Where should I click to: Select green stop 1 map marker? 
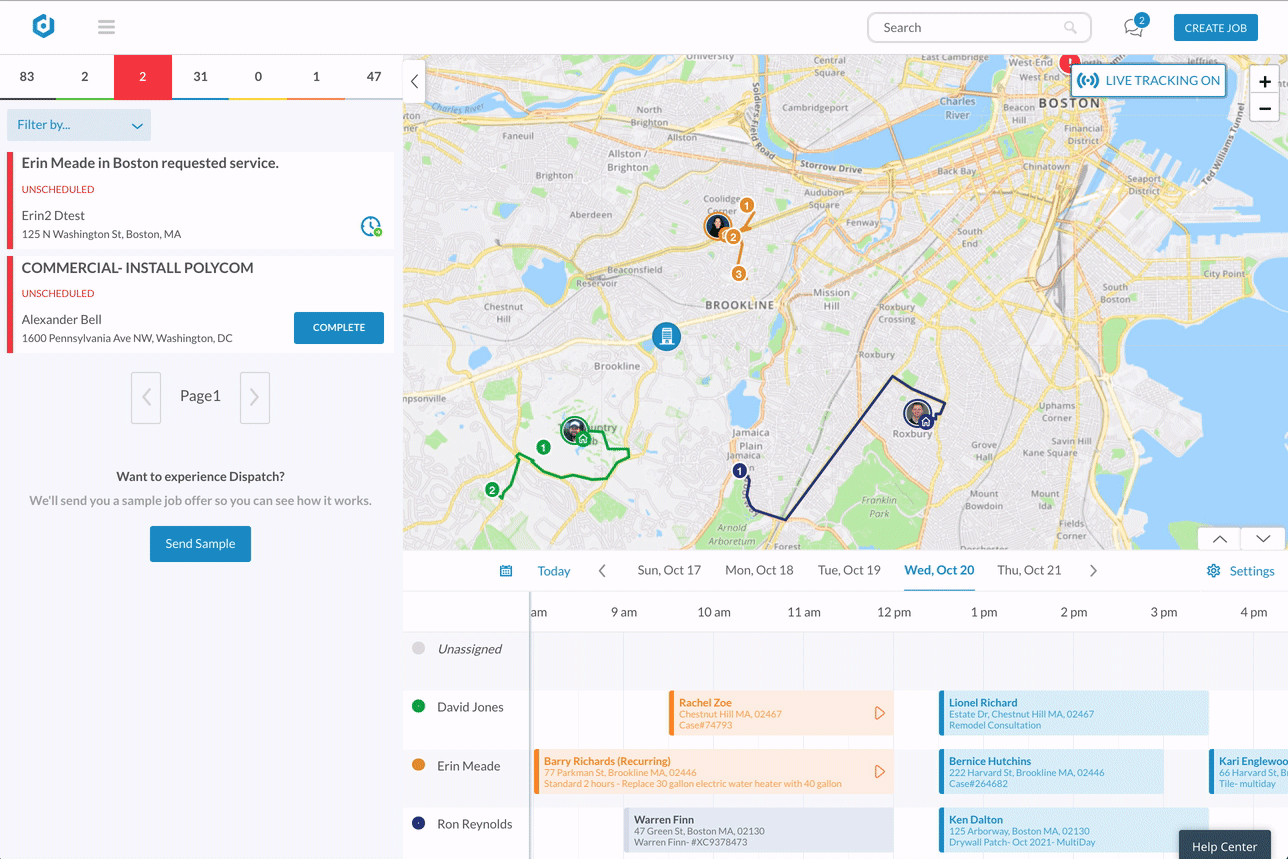pyautogui.click(x=543, y=447)
